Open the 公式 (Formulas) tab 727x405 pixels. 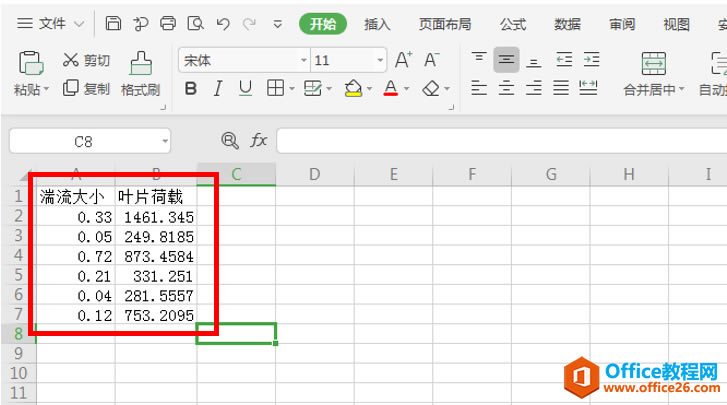click(513, 24)
